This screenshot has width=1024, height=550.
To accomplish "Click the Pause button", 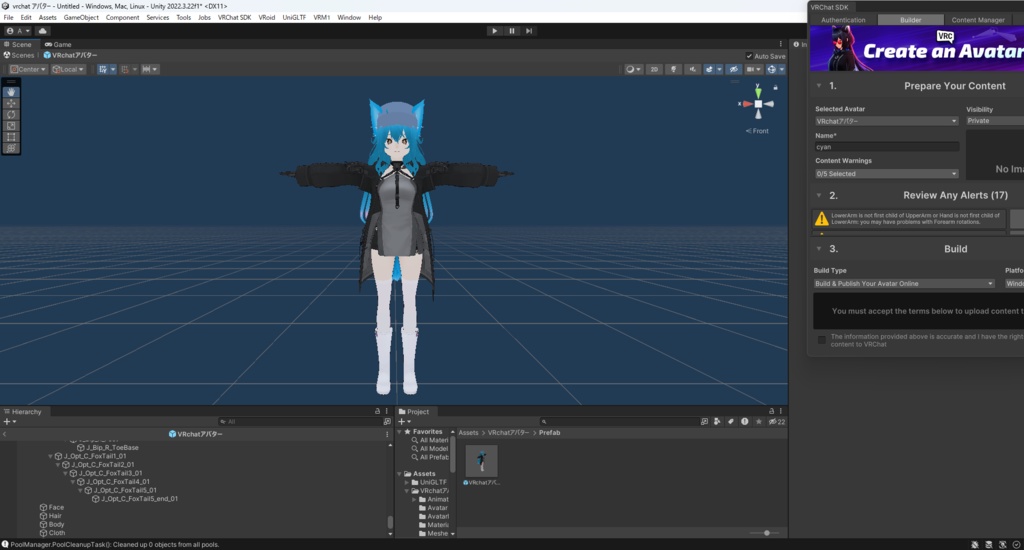I will pyautogui.click(x=512, y=31).
